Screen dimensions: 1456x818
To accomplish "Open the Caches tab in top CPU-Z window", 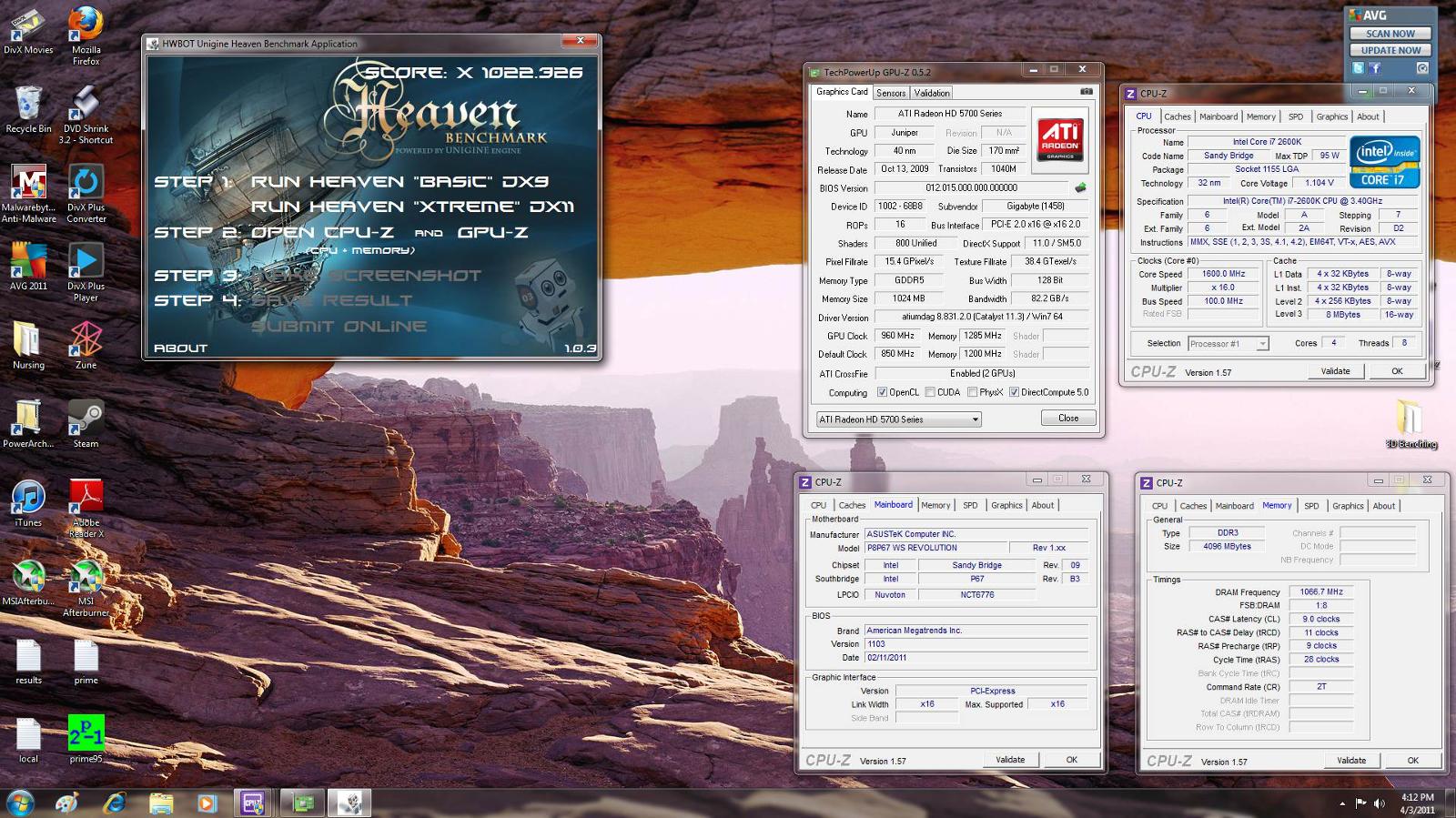I will [x=1177, y=116].
